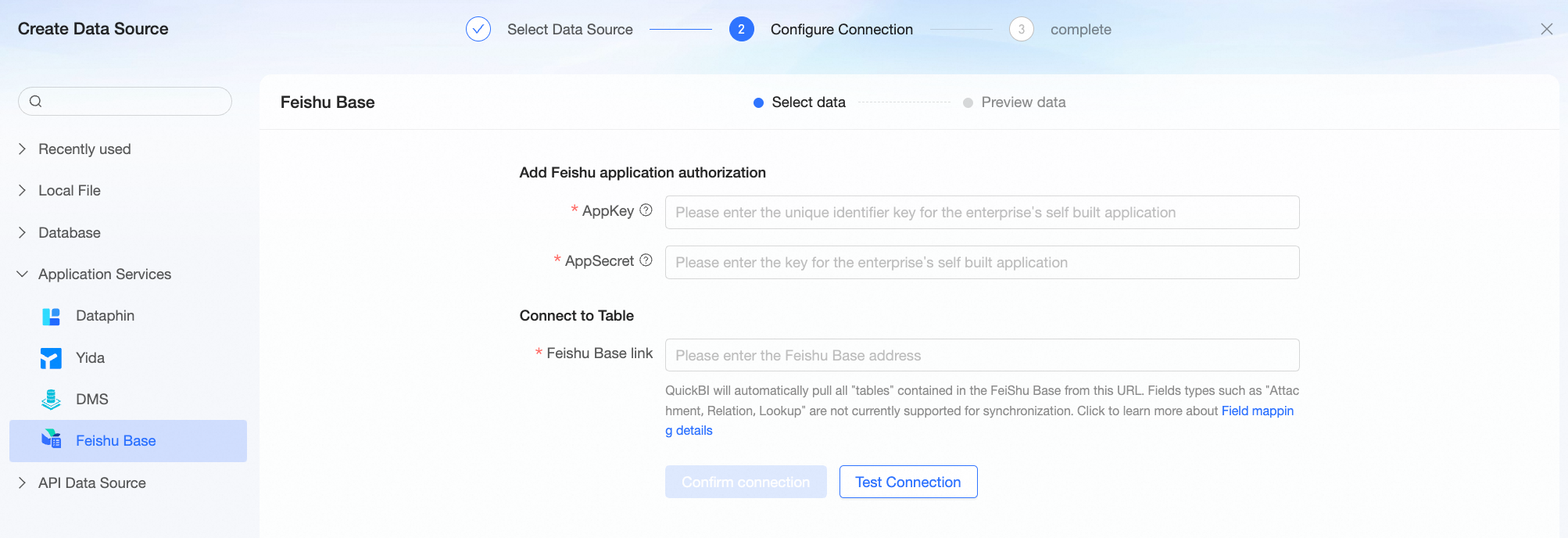Screen dimensions: 1568x538
Task: Open the AppKey help question mark
Action: pos(646,210)
